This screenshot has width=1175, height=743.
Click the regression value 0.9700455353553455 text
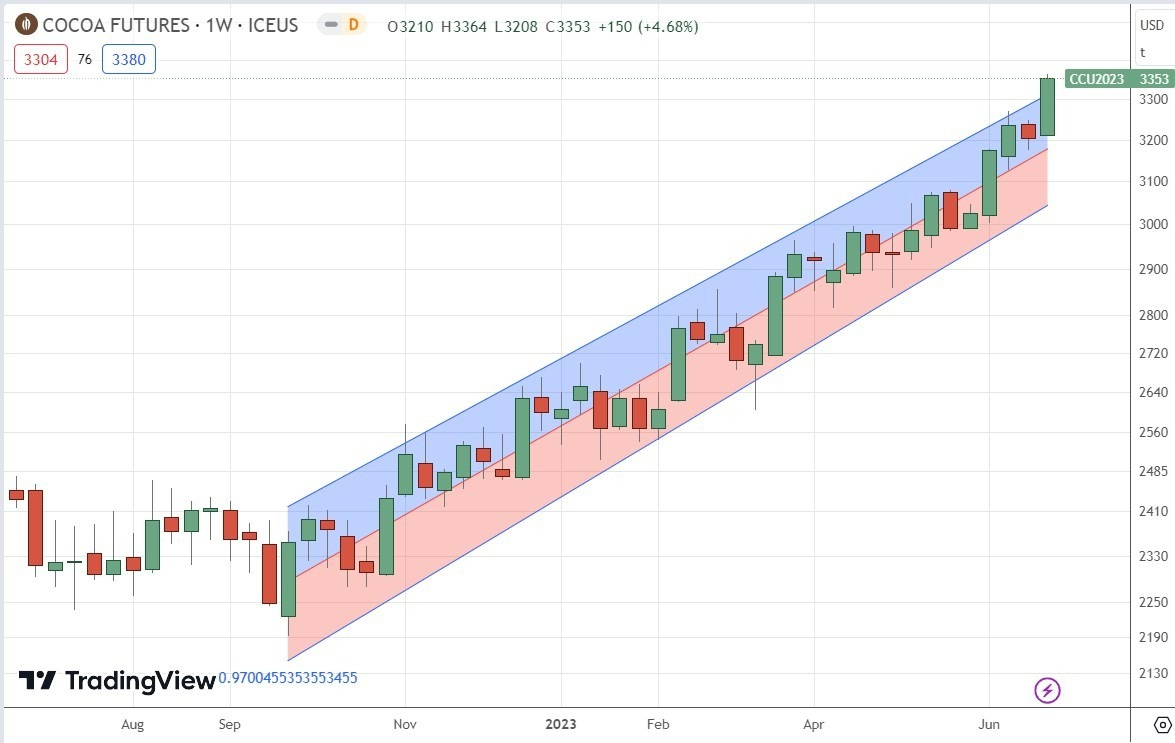click(x=288, y=677)
